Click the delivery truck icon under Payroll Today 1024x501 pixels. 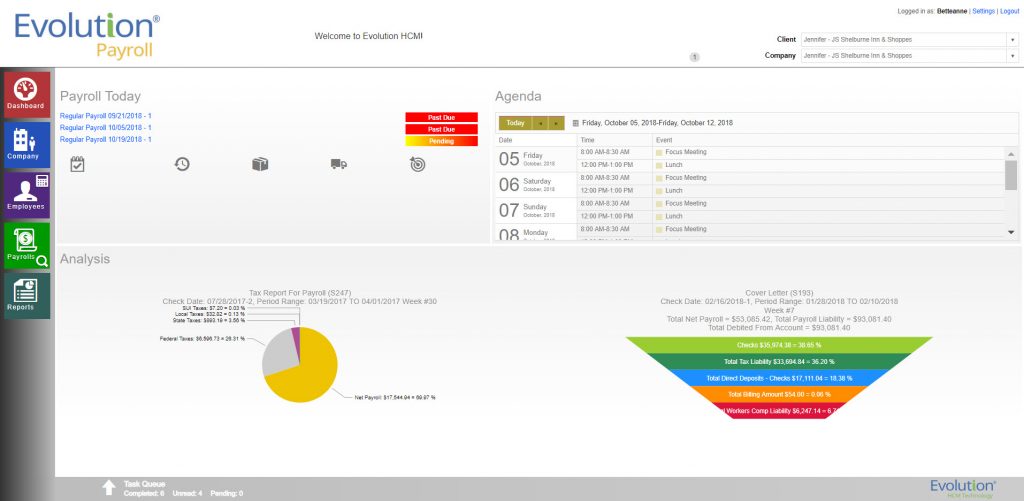(339, 164)
